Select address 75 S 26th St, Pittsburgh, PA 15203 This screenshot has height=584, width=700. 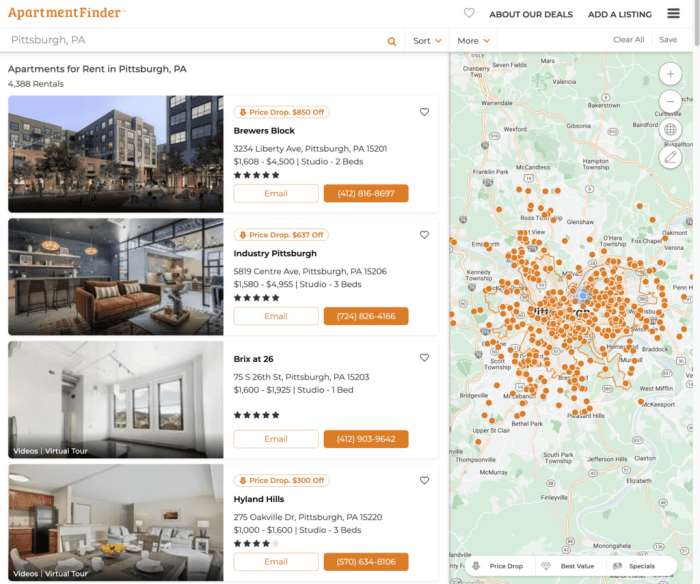click(x=301, y=377)
